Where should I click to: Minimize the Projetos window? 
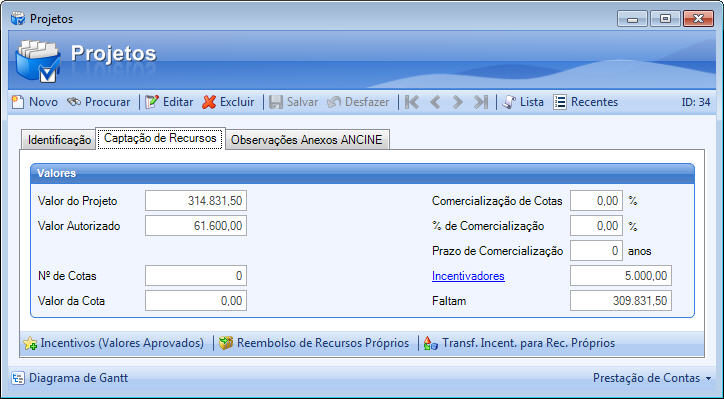click(x=632, y=19)
